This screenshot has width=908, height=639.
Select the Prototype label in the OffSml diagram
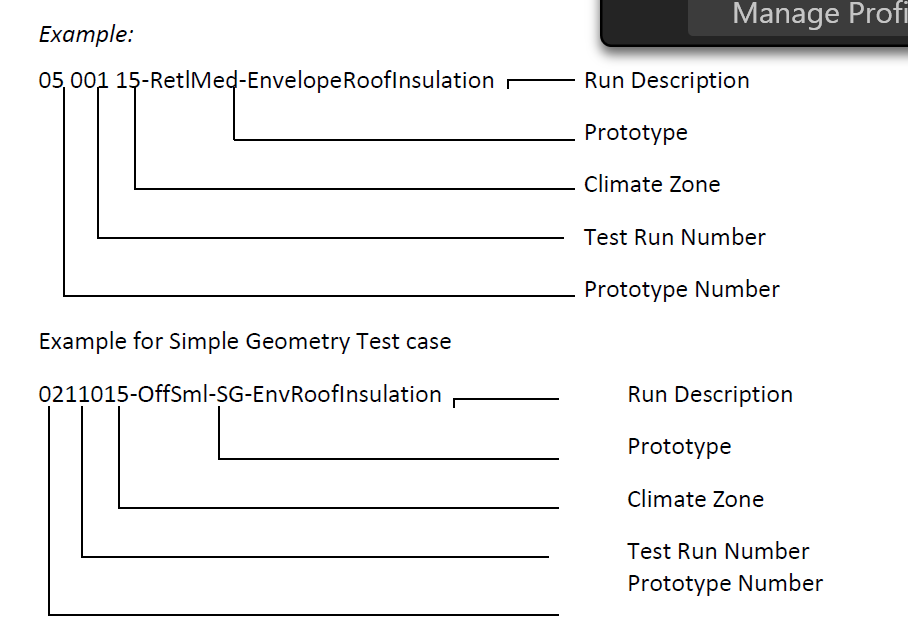pos(679,446)
